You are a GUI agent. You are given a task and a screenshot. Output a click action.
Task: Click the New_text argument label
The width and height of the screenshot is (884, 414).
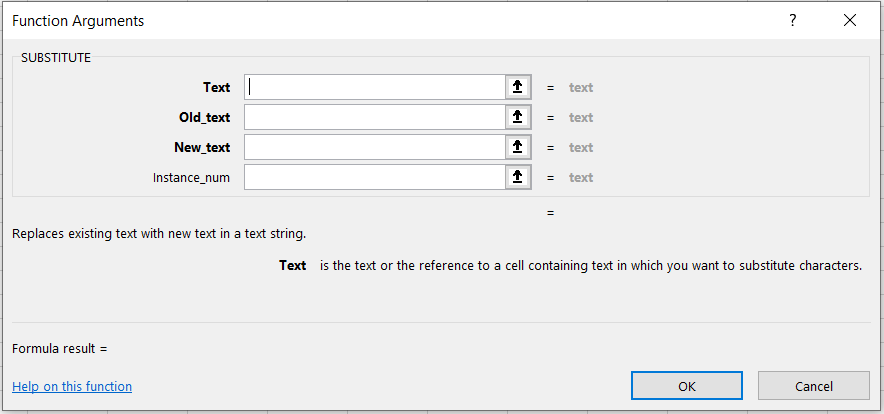pyautogui.click(x=202, y=147)
